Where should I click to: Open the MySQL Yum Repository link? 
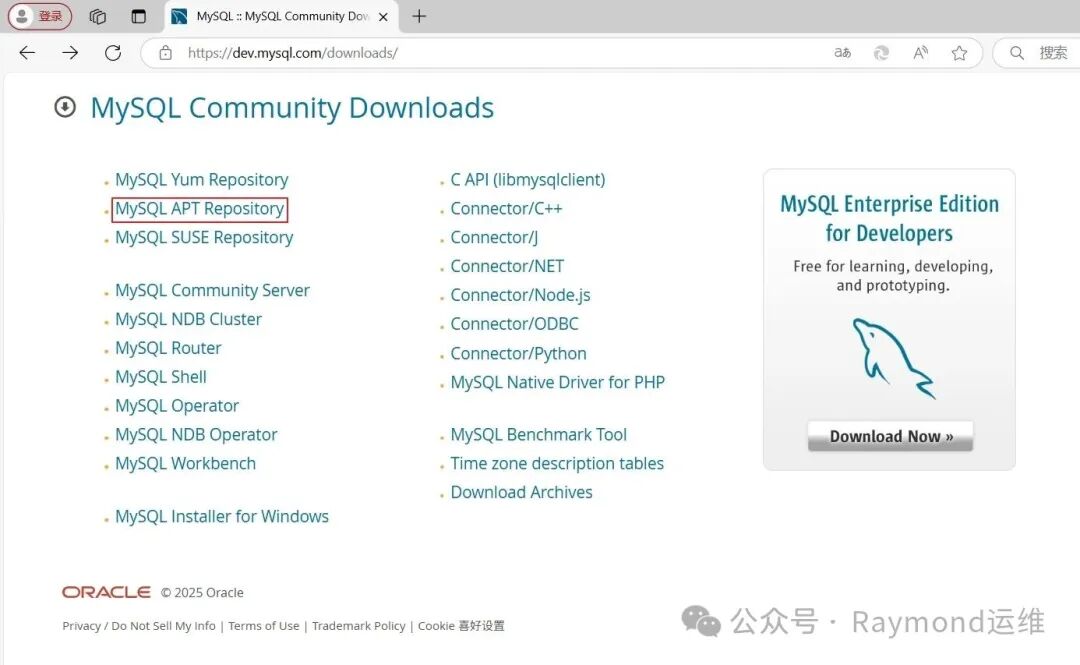202,180
